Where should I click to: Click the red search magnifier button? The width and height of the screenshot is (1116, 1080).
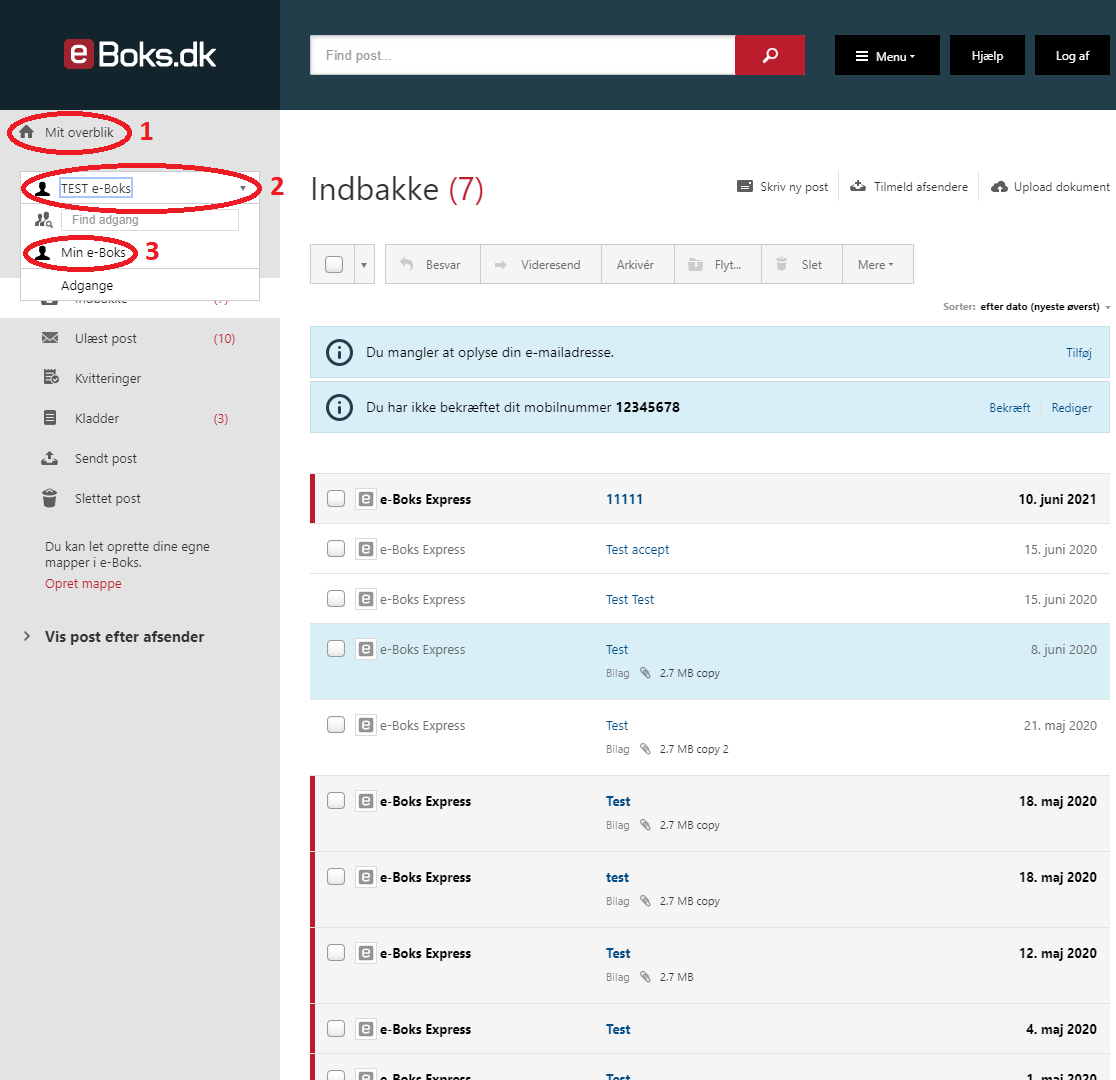pos(769,55)
